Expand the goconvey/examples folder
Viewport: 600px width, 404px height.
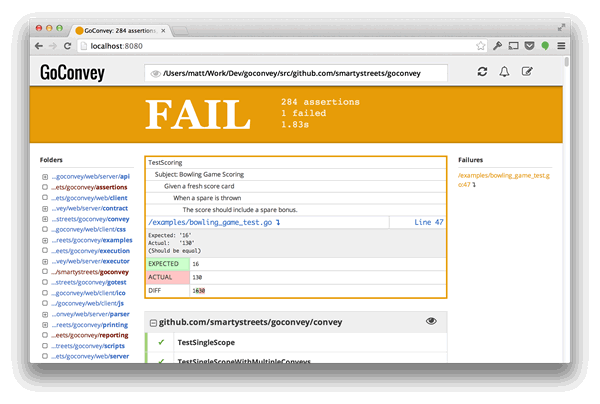tap(45, 240)
